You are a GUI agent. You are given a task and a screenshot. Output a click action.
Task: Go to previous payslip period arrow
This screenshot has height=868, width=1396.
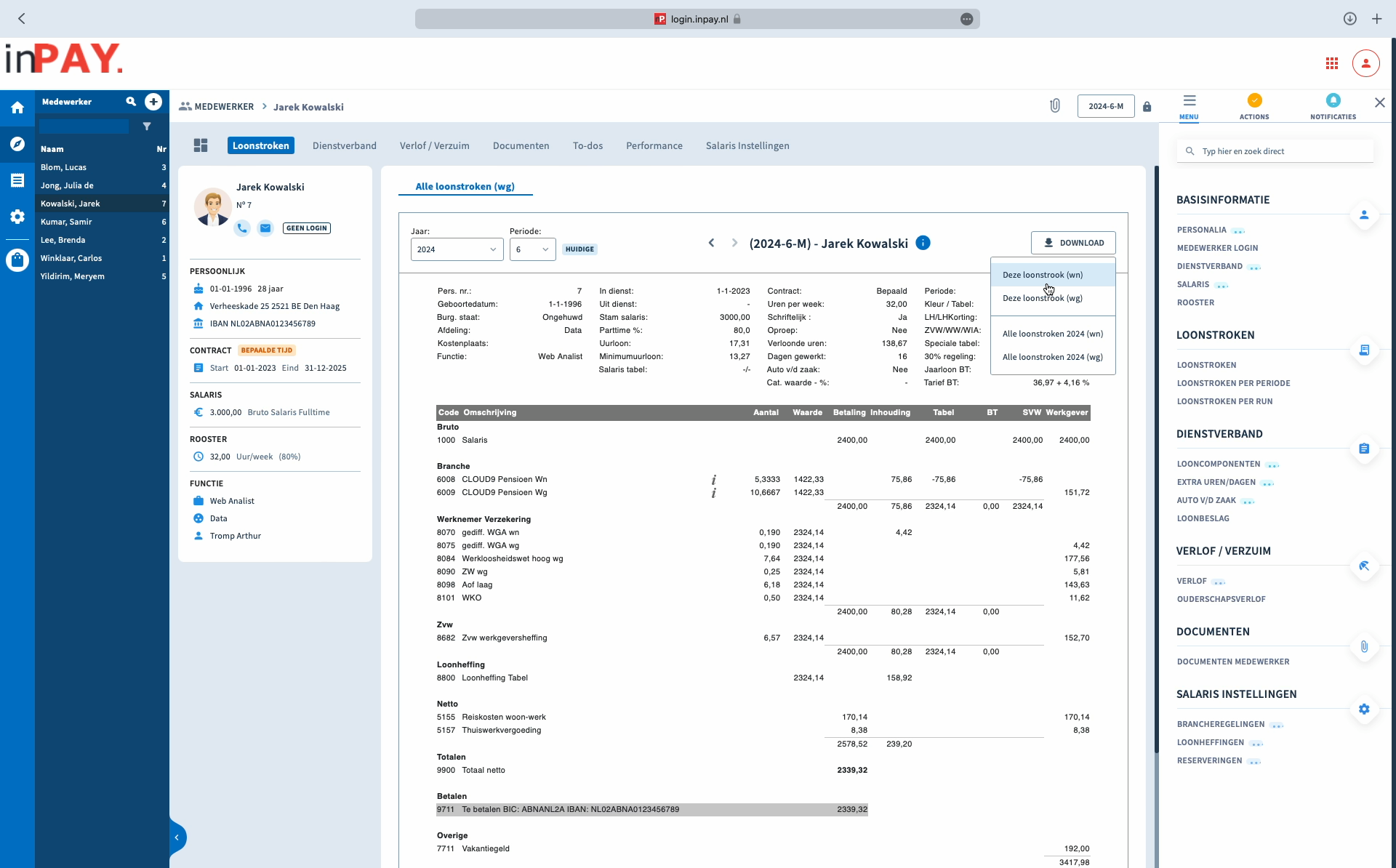(x=711, y=243)
